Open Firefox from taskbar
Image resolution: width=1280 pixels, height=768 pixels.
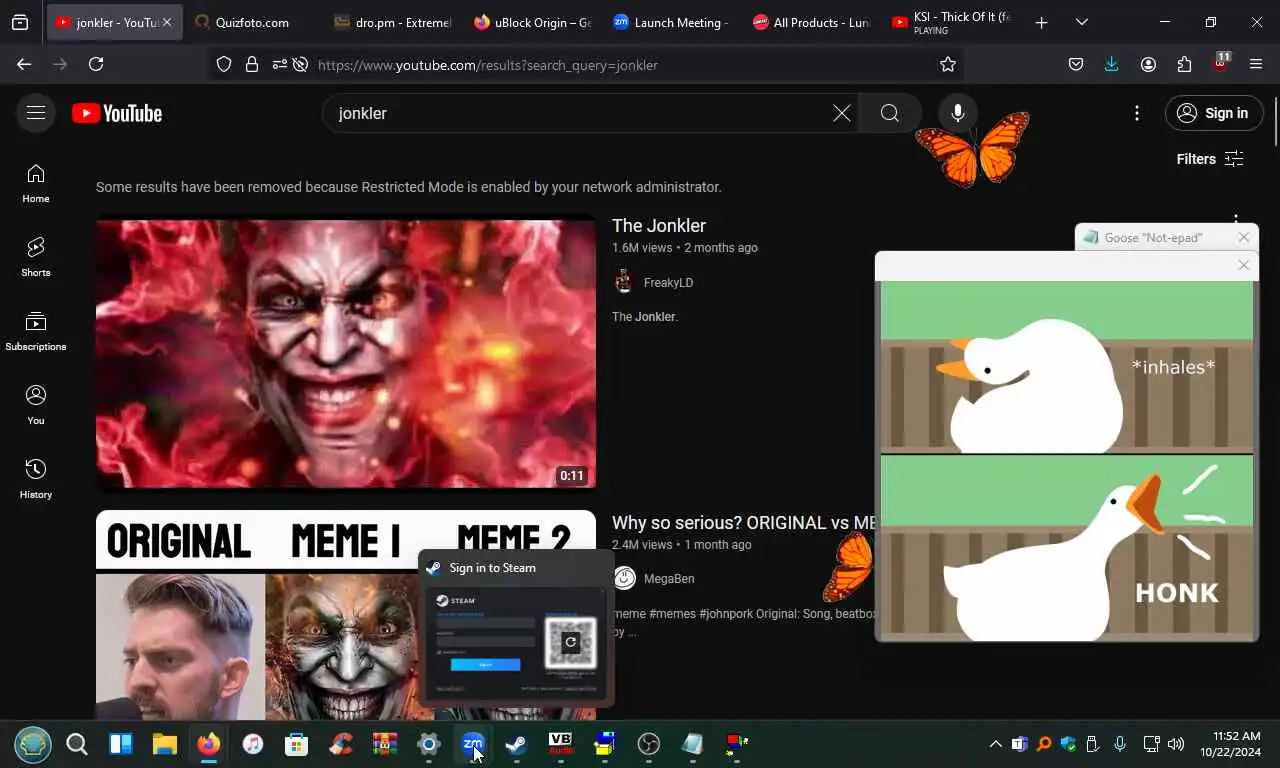(208, 744)
